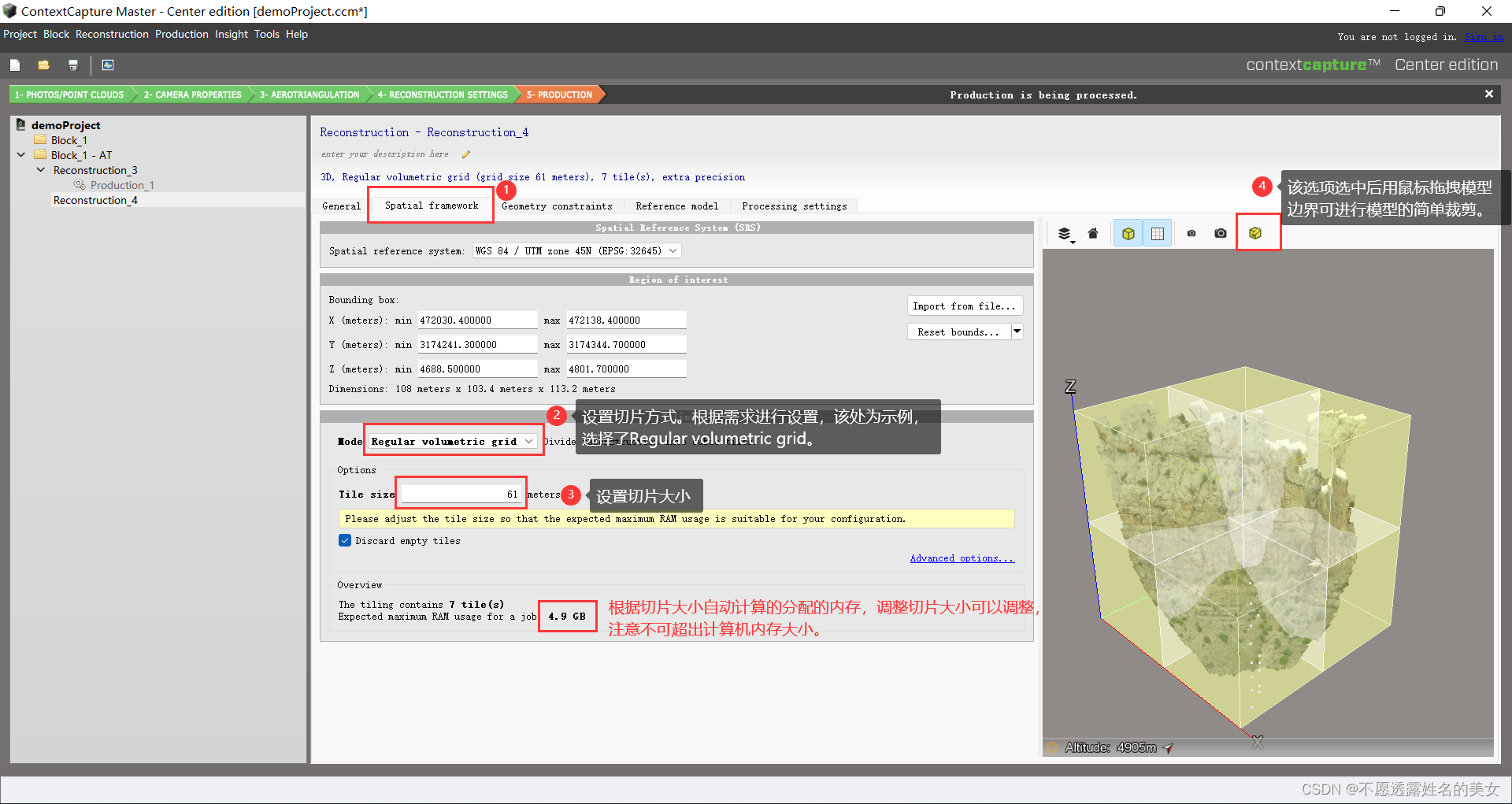Open the Help menu
The image size is (1512, 804).
[x=297, y=34]
